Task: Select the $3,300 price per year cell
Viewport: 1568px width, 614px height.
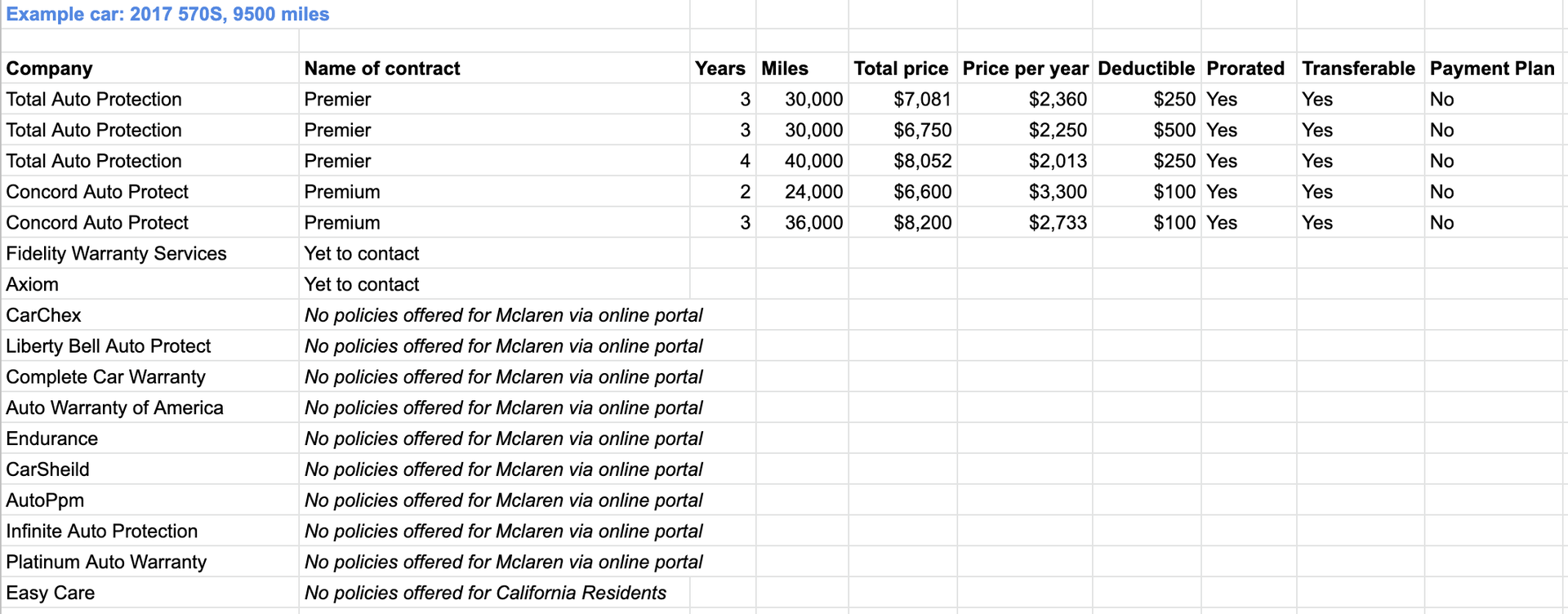Action: coord(1025,193)
